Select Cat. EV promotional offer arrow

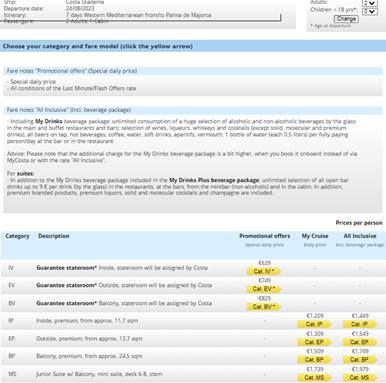coord(264,289)
